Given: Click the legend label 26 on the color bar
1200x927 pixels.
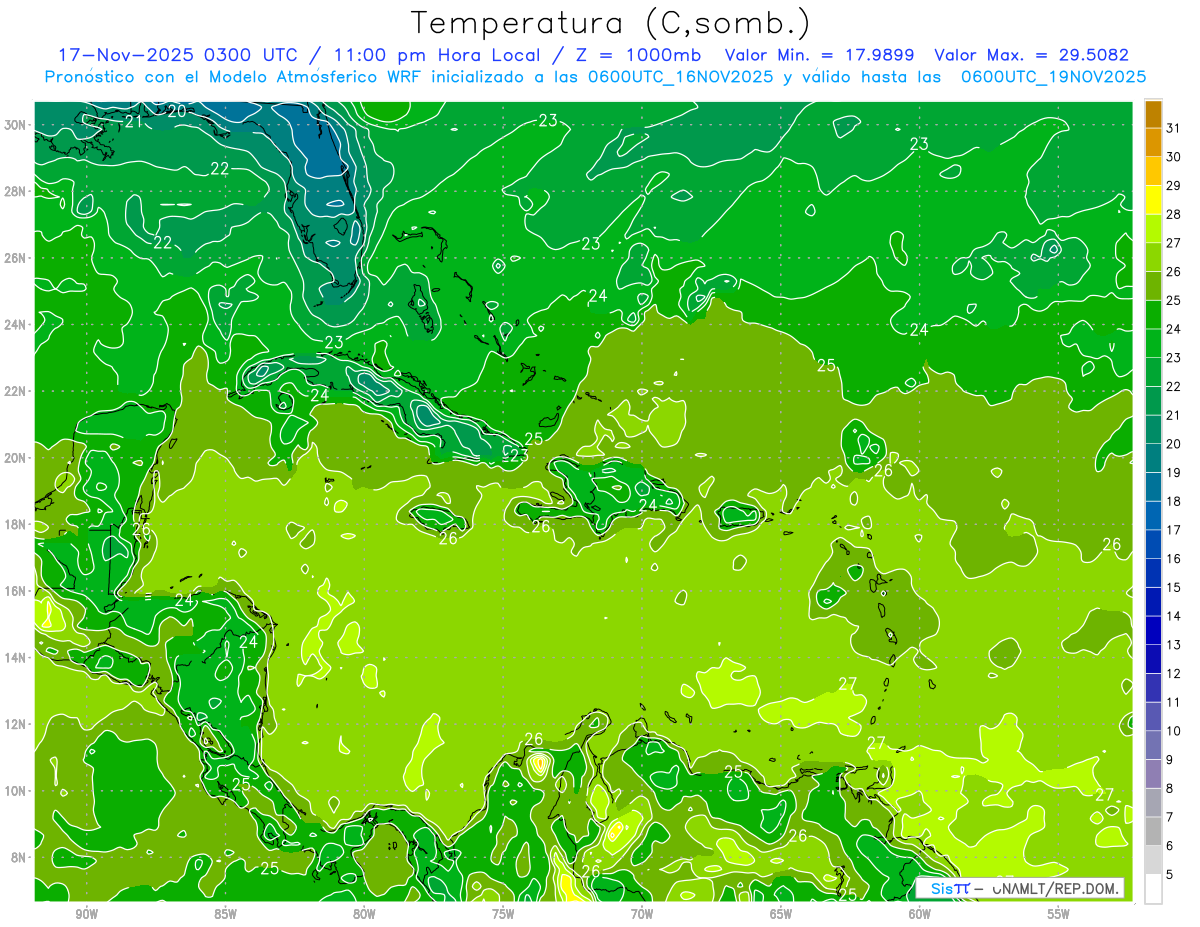Looking at the screenshot, I should [x=1174, y=271].
